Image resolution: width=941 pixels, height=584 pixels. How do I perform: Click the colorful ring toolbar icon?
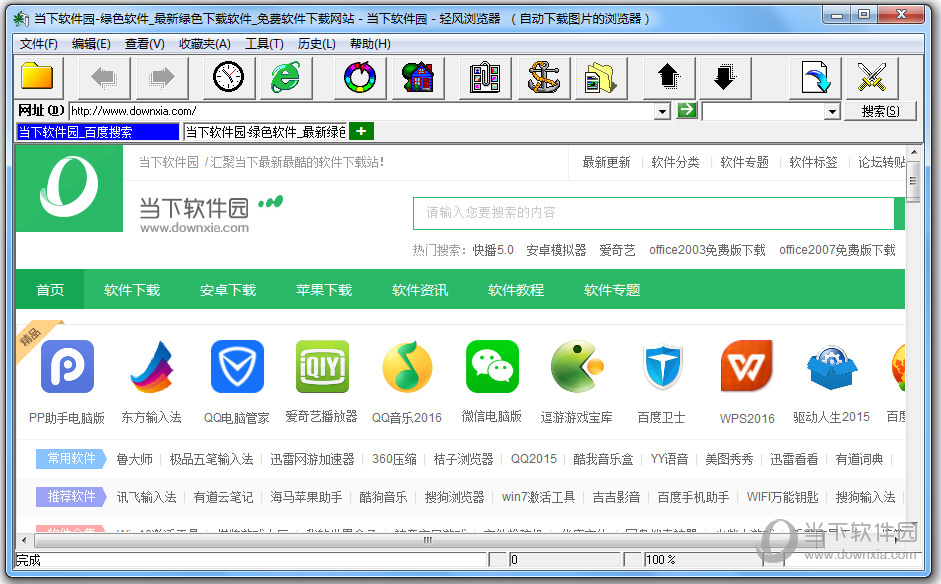(360, 77)
